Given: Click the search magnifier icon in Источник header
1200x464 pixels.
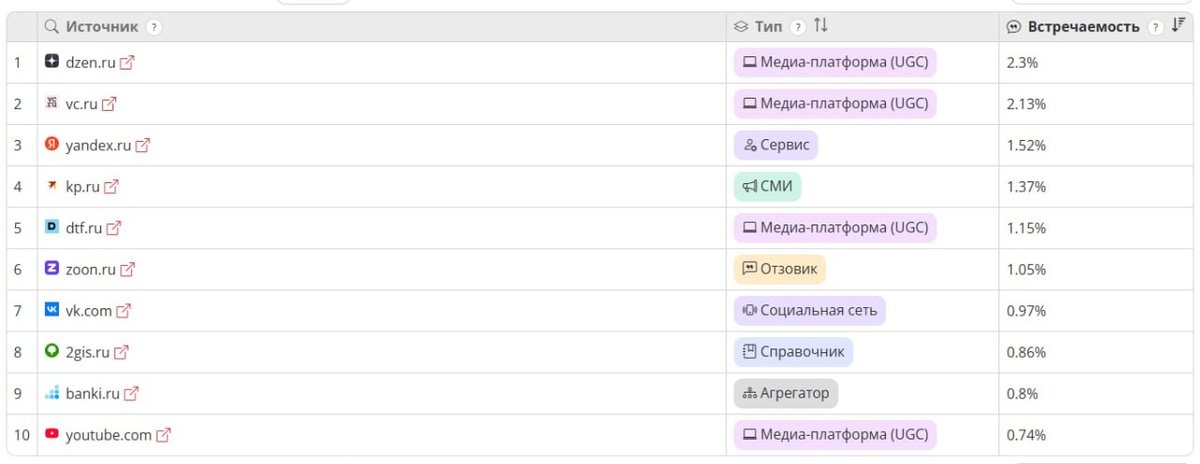Looking at the screenshot, I should 52,27.
